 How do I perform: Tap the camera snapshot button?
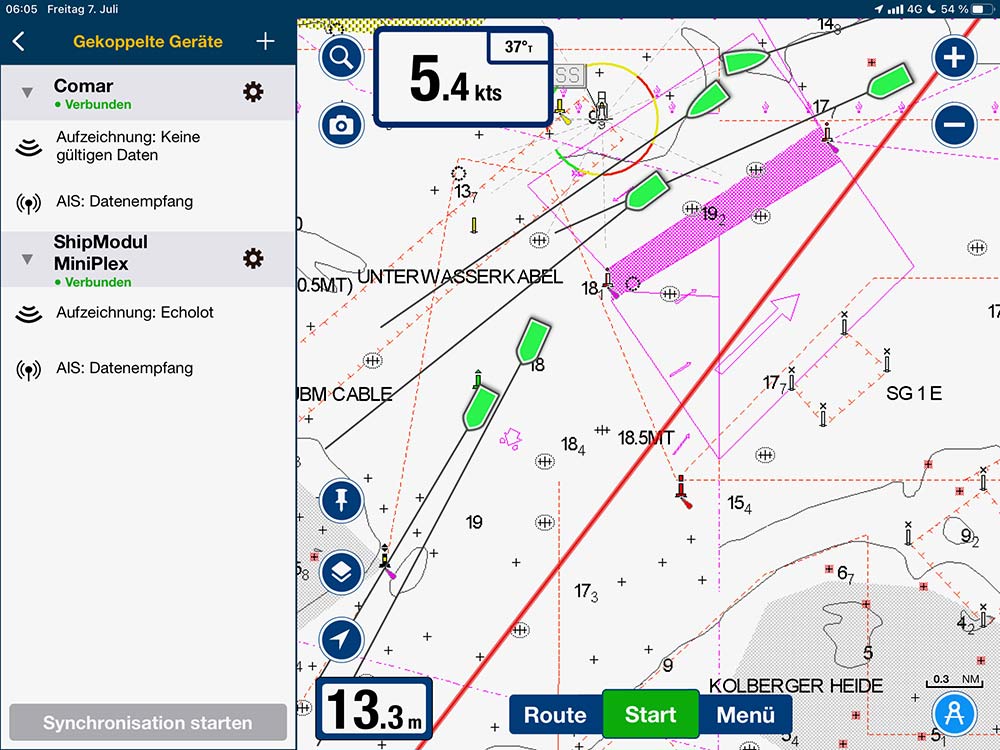[x=342, y=124]
